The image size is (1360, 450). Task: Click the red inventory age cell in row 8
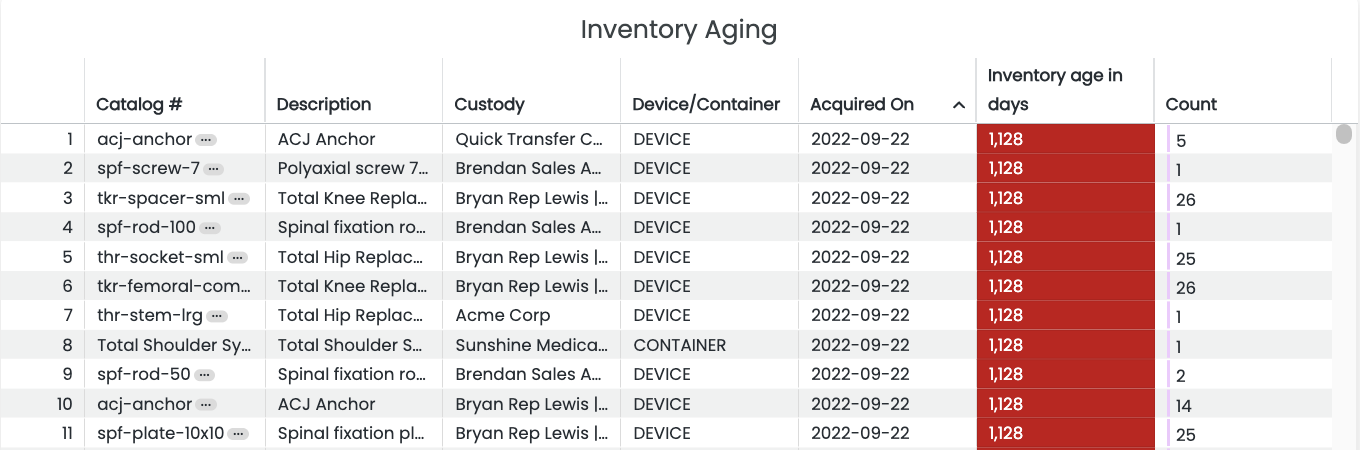1065,345
